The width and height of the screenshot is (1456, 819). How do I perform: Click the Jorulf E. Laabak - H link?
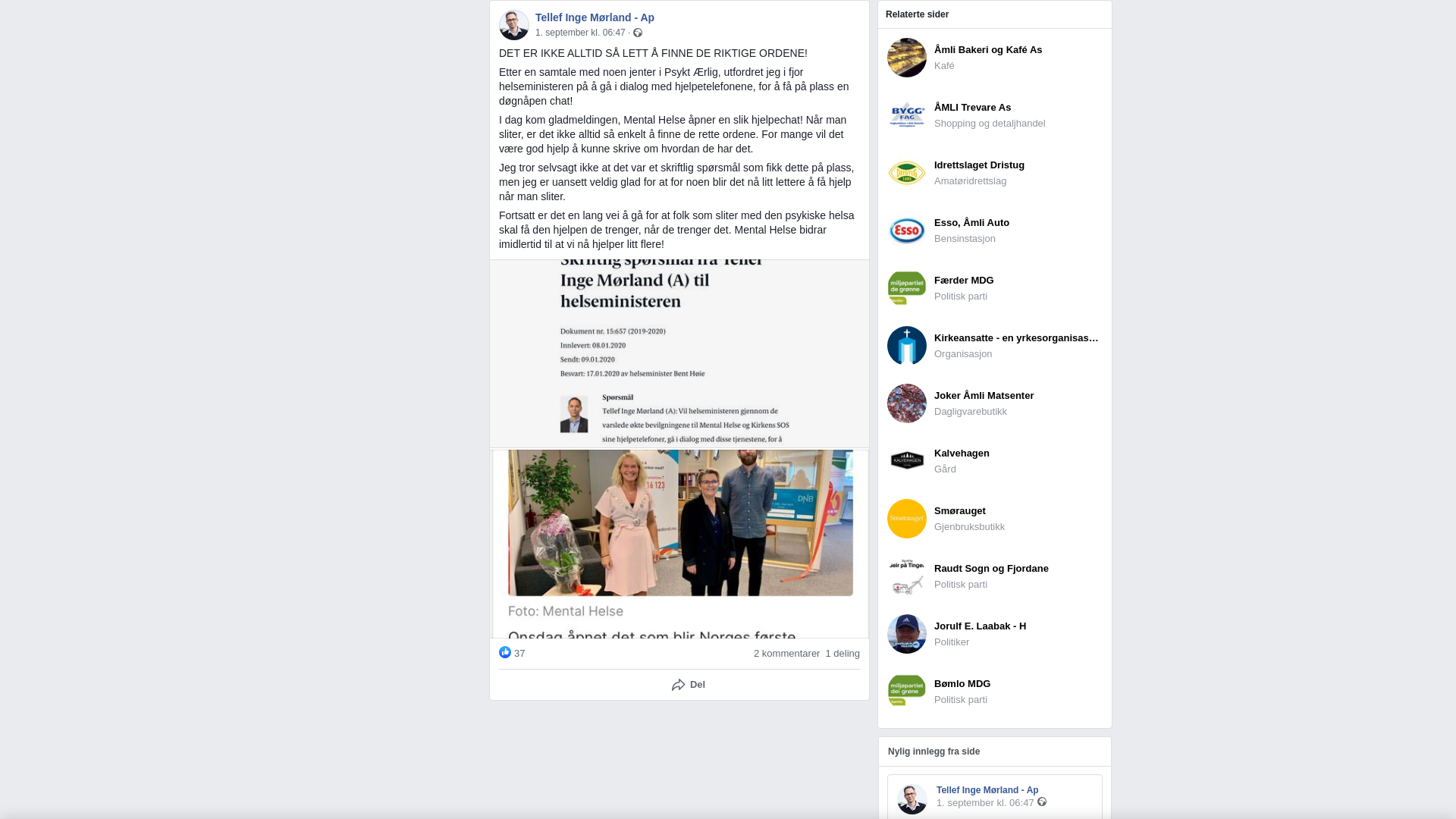pos(980,626)
